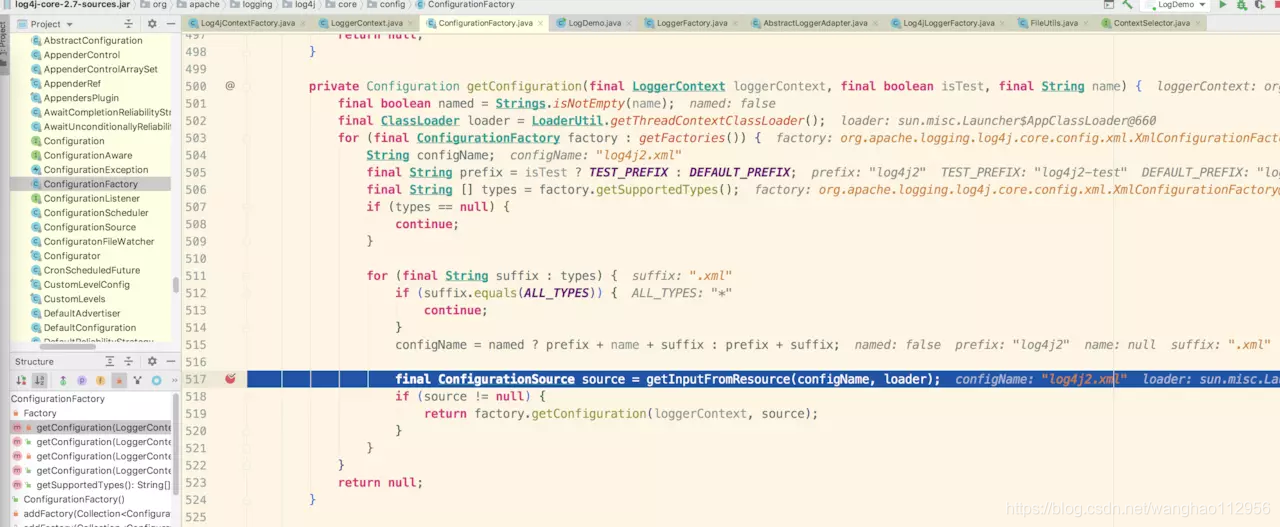The height and width of the screenshot is (527, 1280).
Task: Toggle Sort by Visibility in Structure panel
Action: (21, 380)
